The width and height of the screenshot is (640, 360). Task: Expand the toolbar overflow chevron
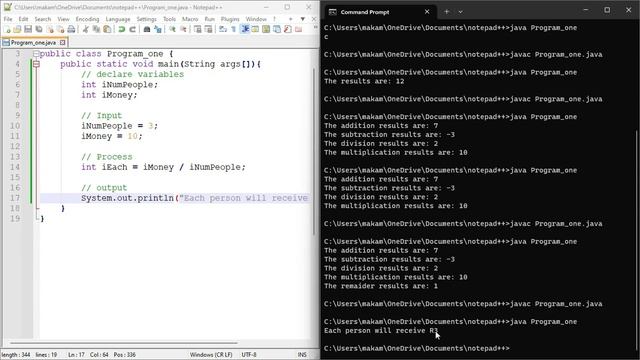pos(315,27)
